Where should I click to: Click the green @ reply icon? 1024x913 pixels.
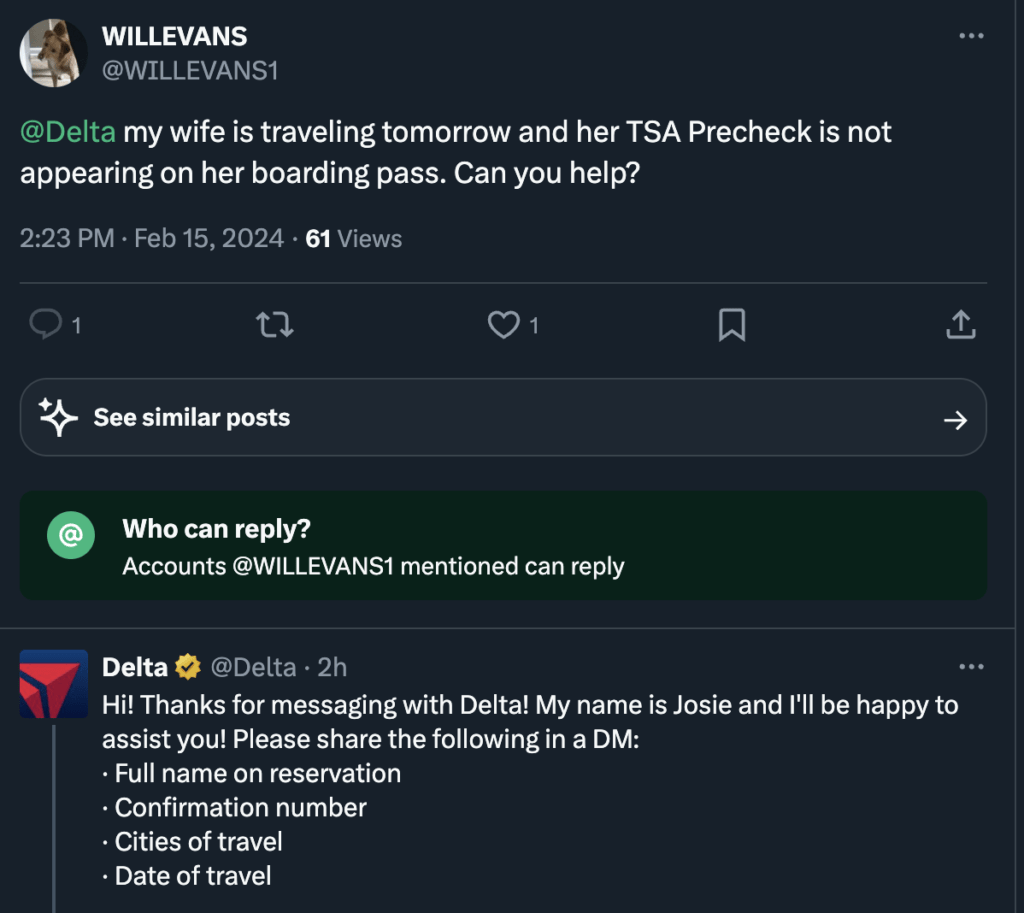click(x=71, y=537)
